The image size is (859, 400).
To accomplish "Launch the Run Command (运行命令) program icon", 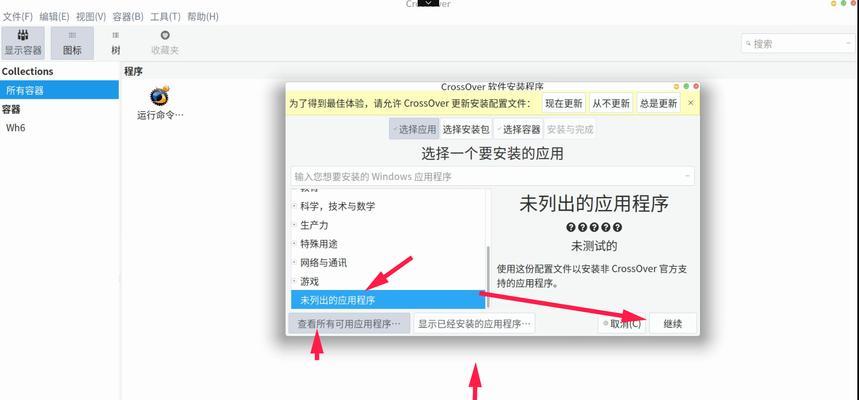I will (x=160, y=103).
